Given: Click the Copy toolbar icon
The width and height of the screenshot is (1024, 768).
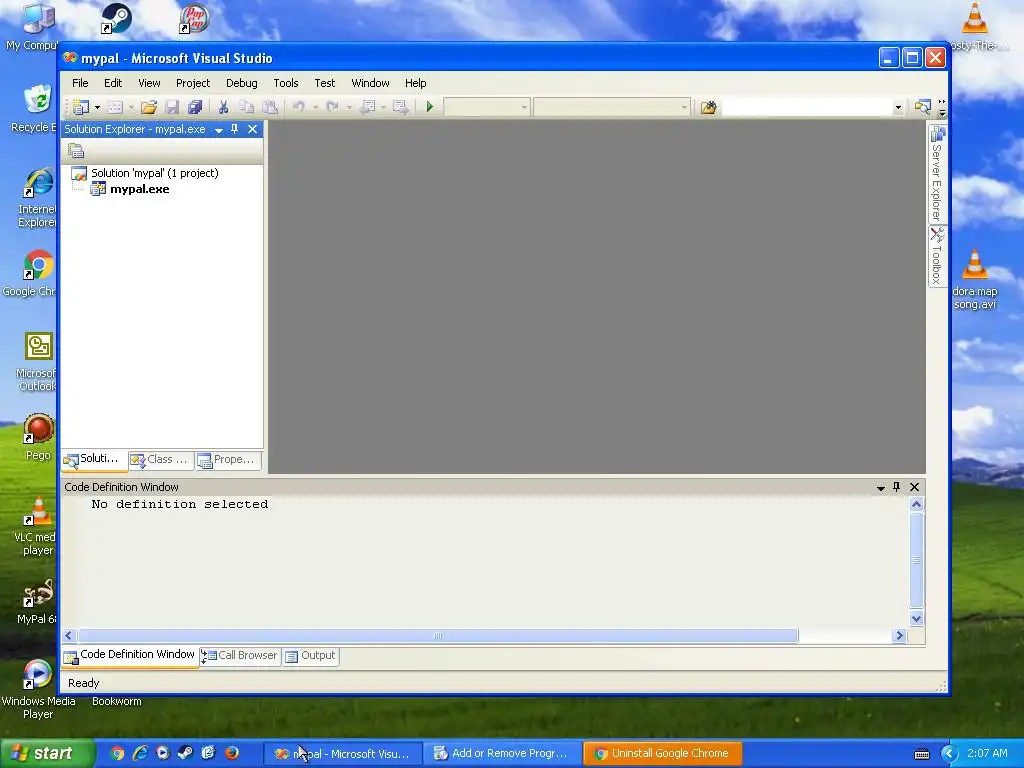Looking at the screenshot, I should point(246,107).
